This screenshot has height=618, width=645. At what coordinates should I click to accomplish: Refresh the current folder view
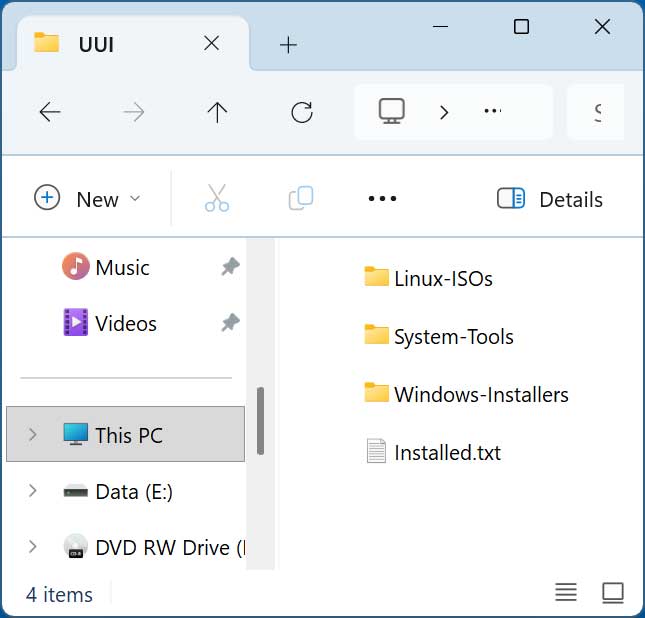tap(302, 112)
